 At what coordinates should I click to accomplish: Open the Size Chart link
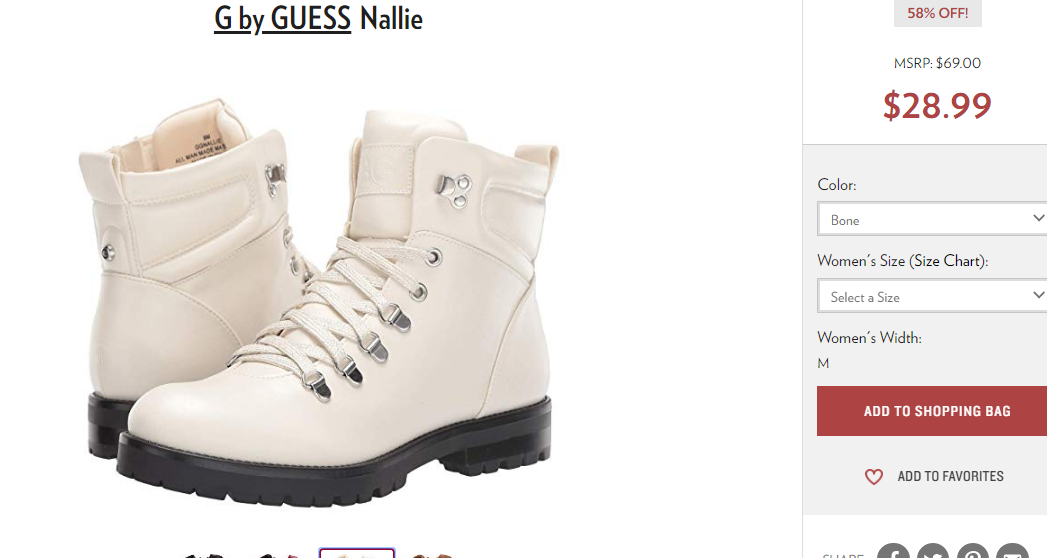(949, 261)
